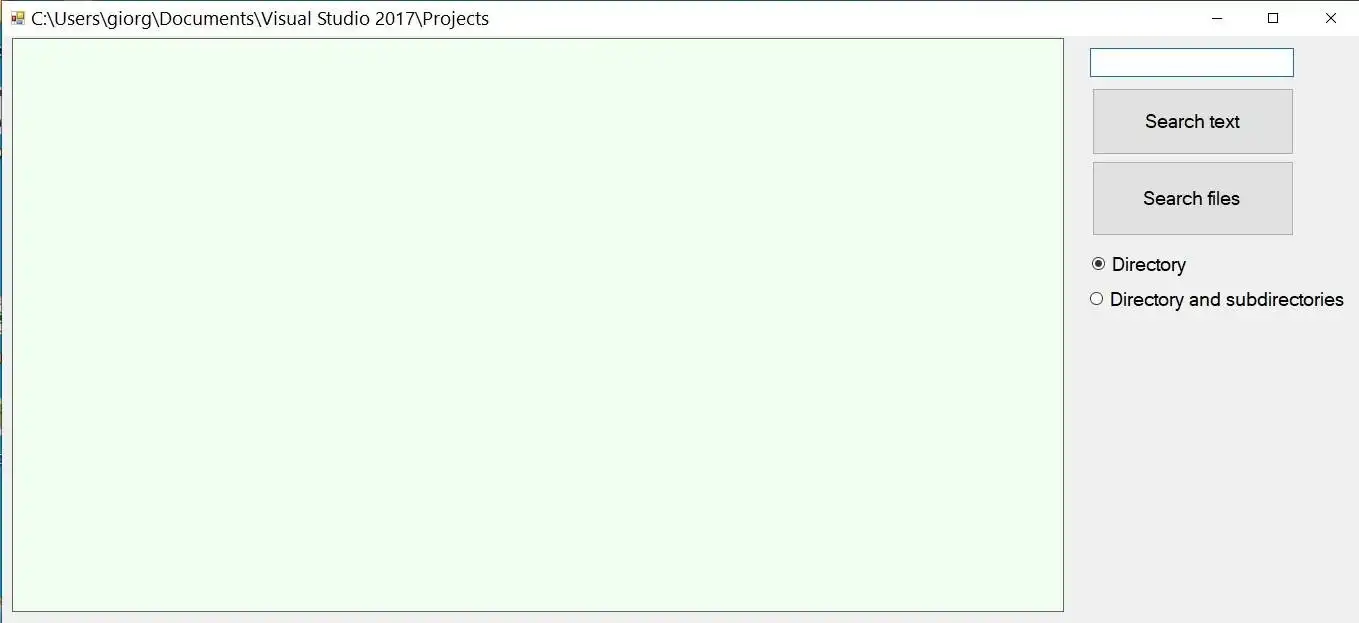Click the title bar path text

pyautogui.click(x=260, y=18)
